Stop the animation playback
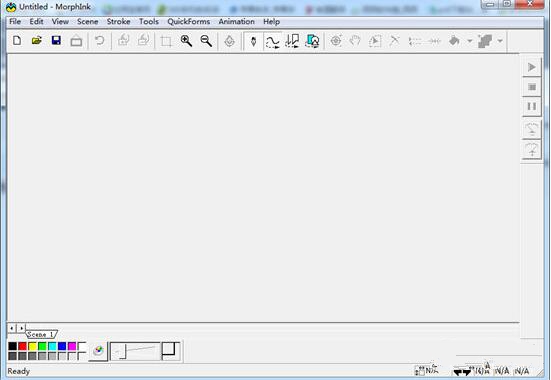Screen dimensions: 551x380 (x=532, y=87)
